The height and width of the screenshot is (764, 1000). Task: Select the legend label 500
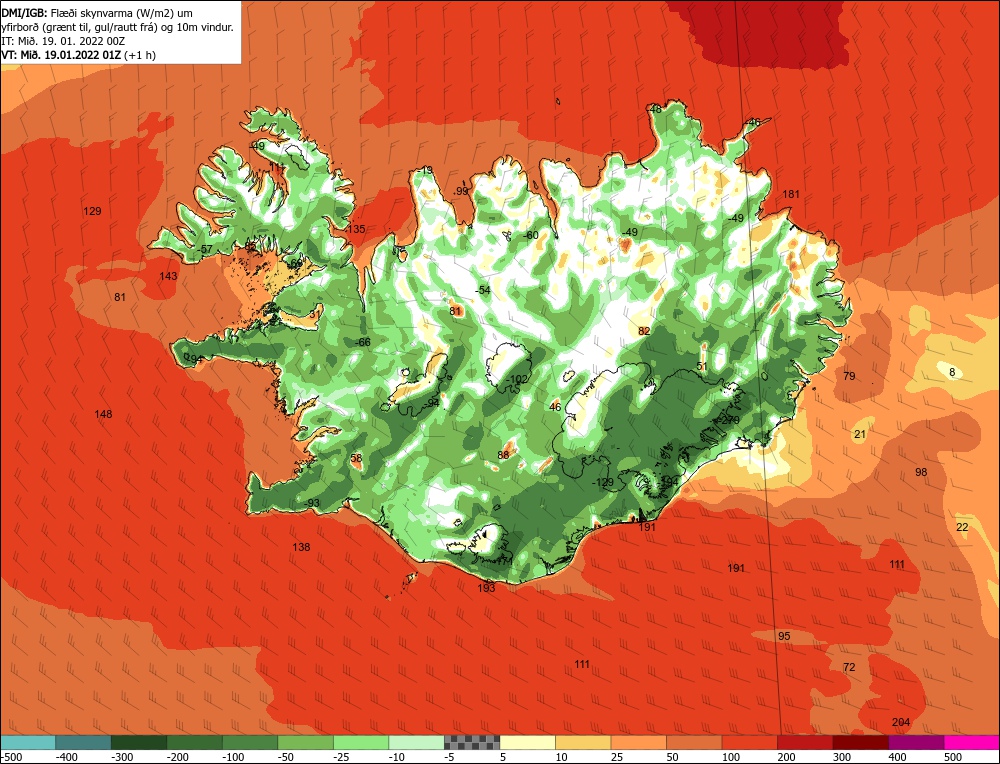click(x=953, y=756)
